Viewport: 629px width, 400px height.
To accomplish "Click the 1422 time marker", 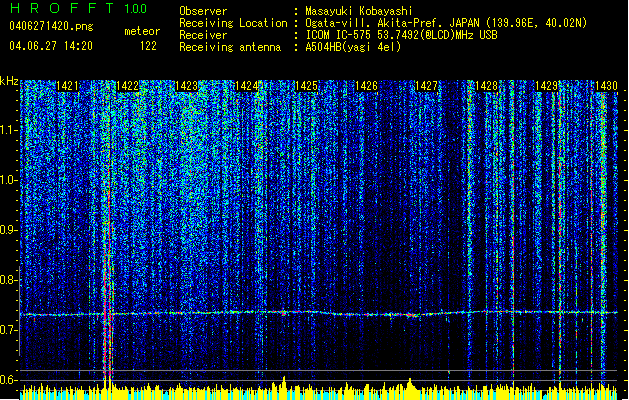I will click(127, 86).
